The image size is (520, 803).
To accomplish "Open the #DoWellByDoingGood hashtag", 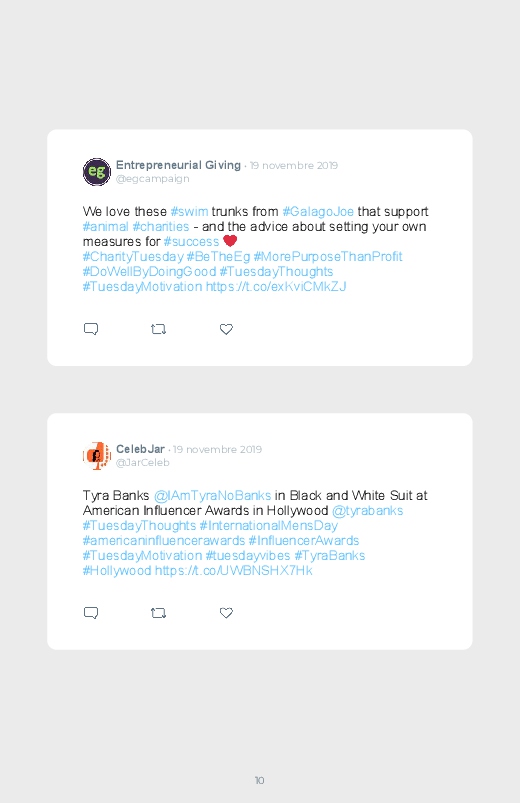I will tap(149, 271).
